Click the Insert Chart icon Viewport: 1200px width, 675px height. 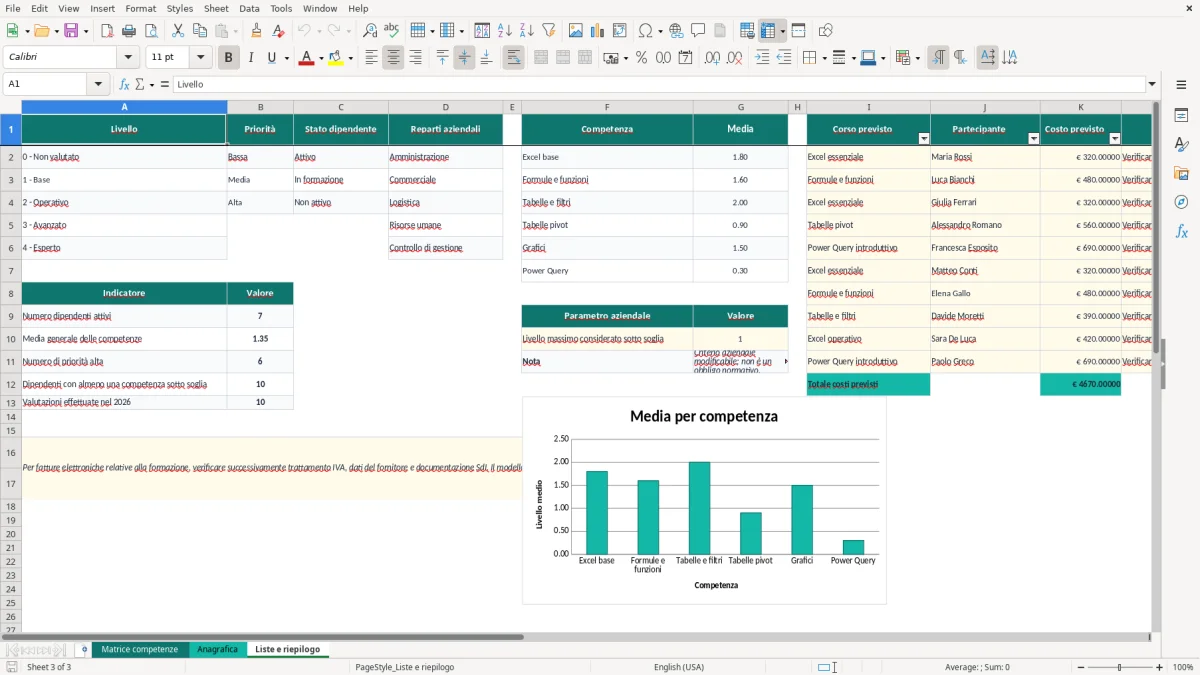click(x=597, y=31)
